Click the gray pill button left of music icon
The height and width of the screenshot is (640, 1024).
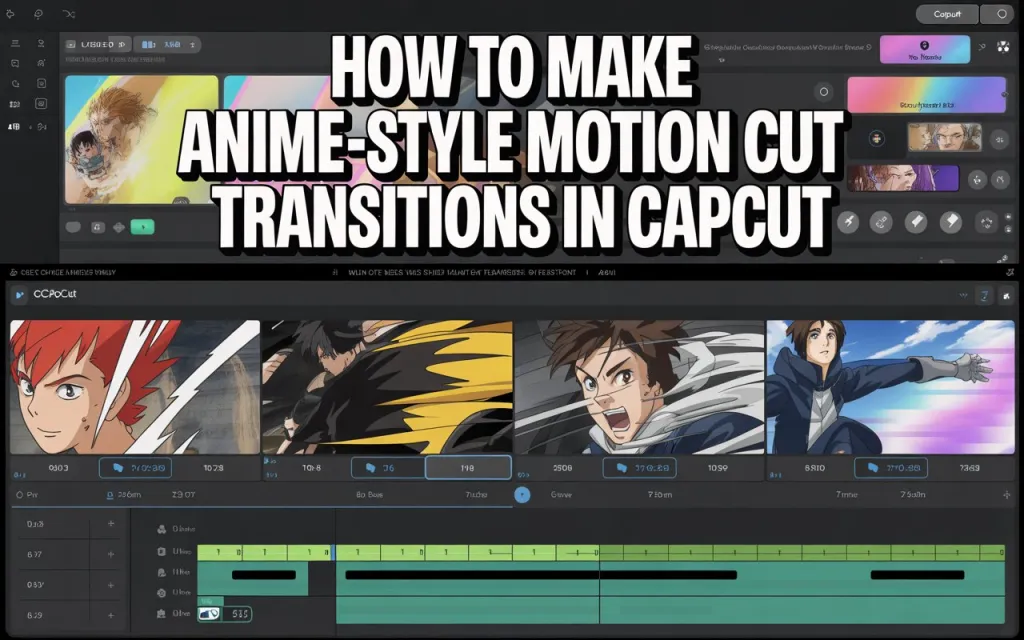pyautogui.click(x=73, y=227)
